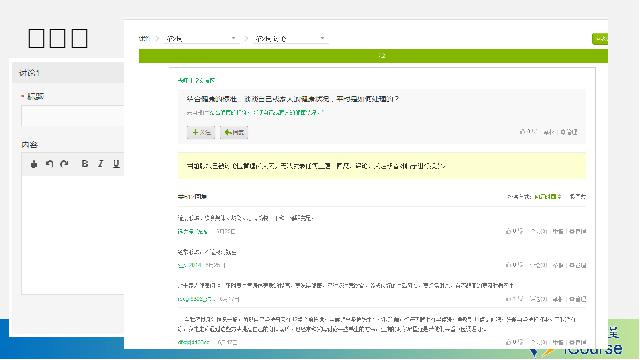
Task: Click the wide green bar below breadcrumbs
Action: coord(373,56)
